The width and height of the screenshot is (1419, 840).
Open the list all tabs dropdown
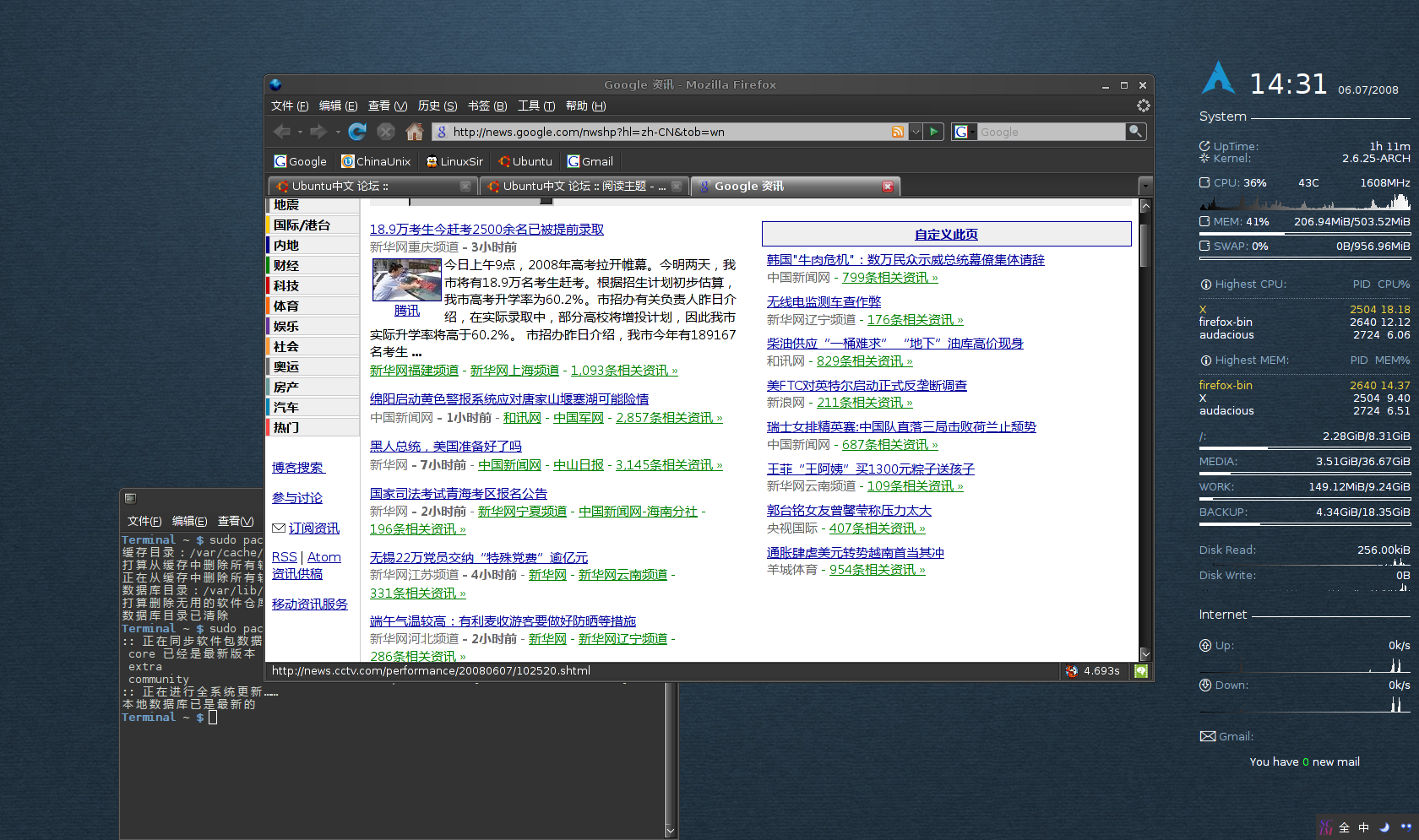(x=1145, y=187)
